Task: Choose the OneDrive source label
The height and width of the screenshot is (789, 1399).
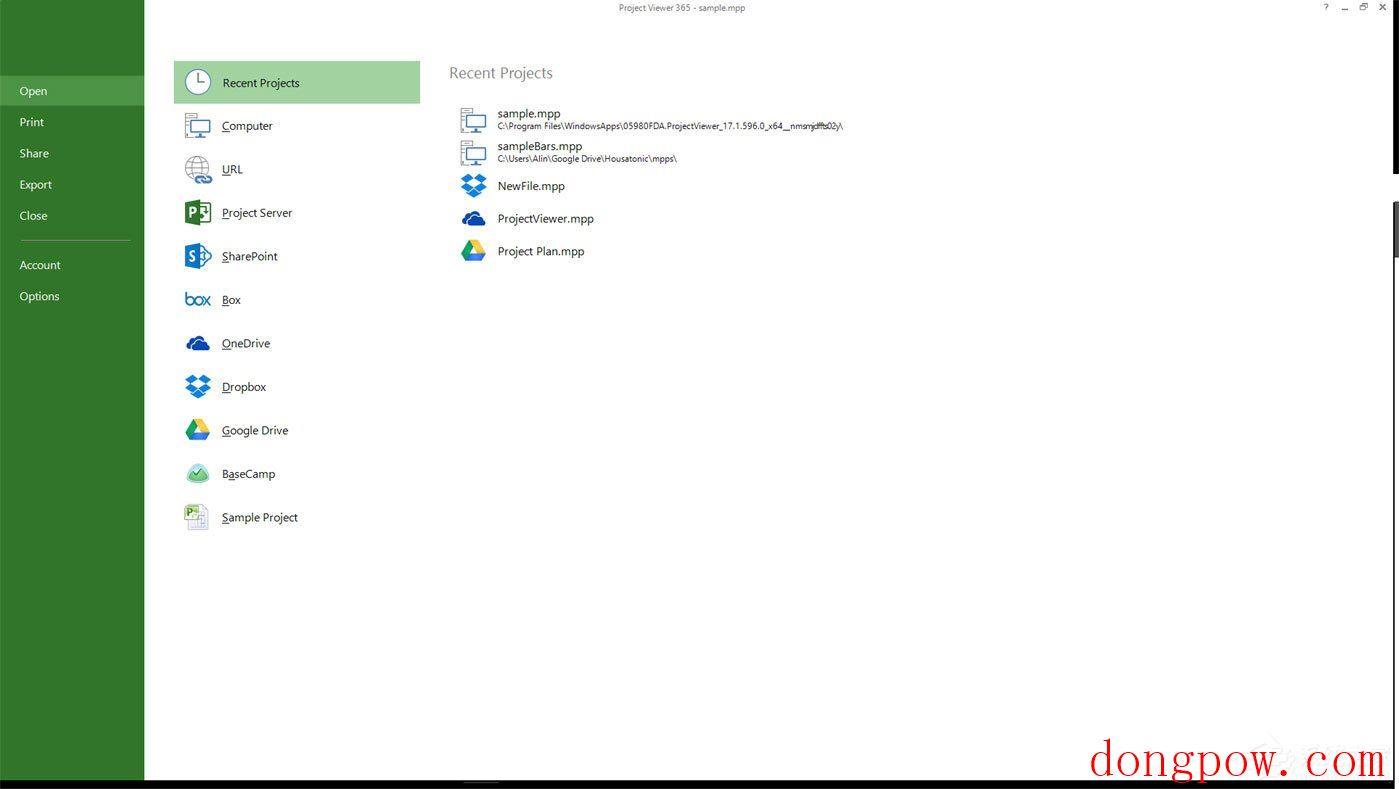Action: point(246,343)
